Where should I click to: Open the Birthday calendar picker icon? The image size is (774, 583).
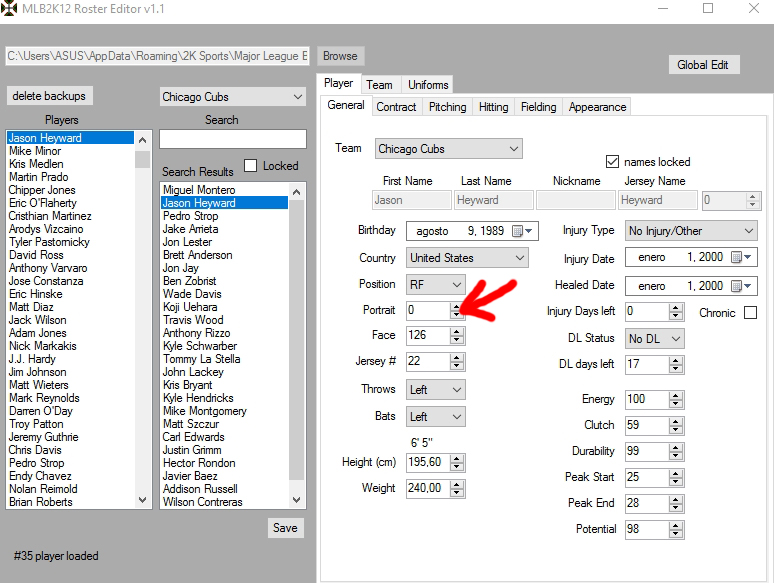521,231
